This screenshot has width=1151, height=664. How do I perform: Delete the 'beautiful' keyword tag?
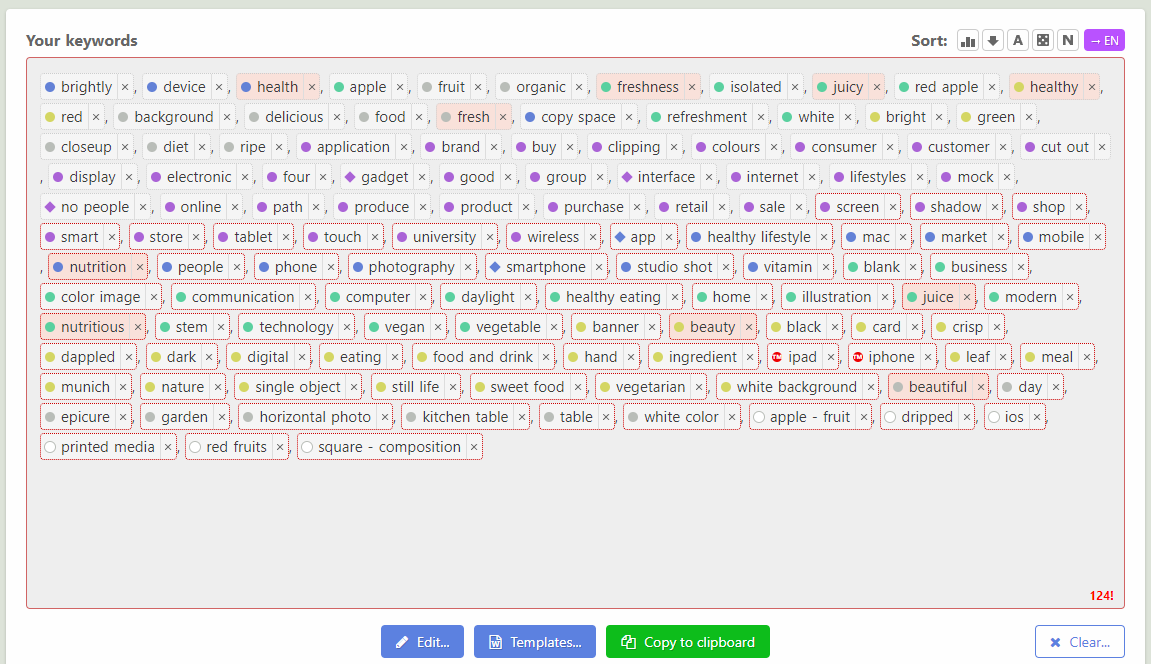981,388
